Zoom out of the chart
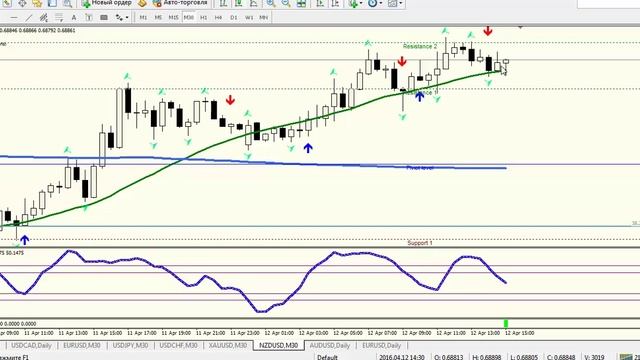 (x=286, y=3)
